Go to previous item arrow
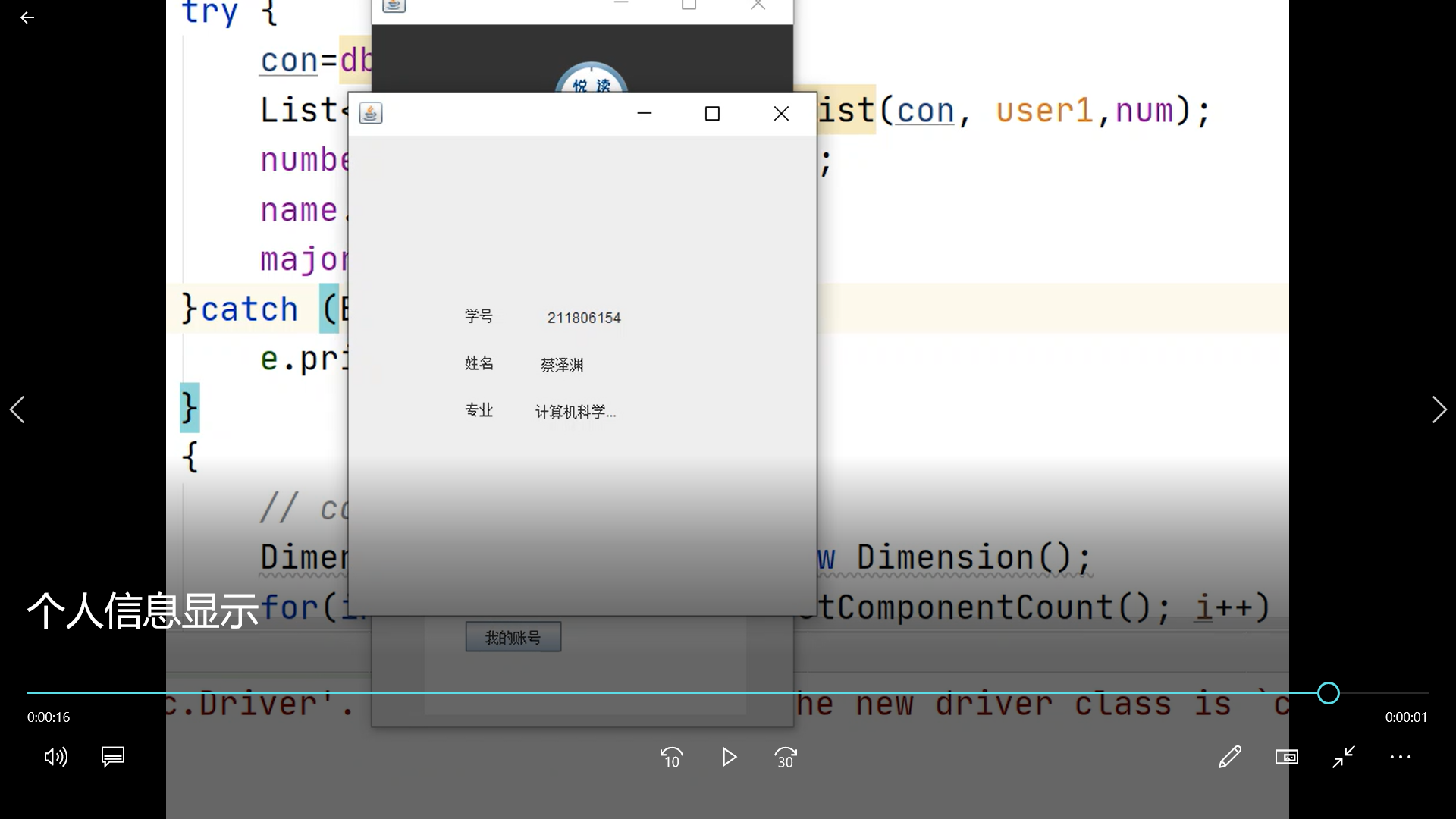The width and height of the screenshot is (1456, 819). coord(17,409)
